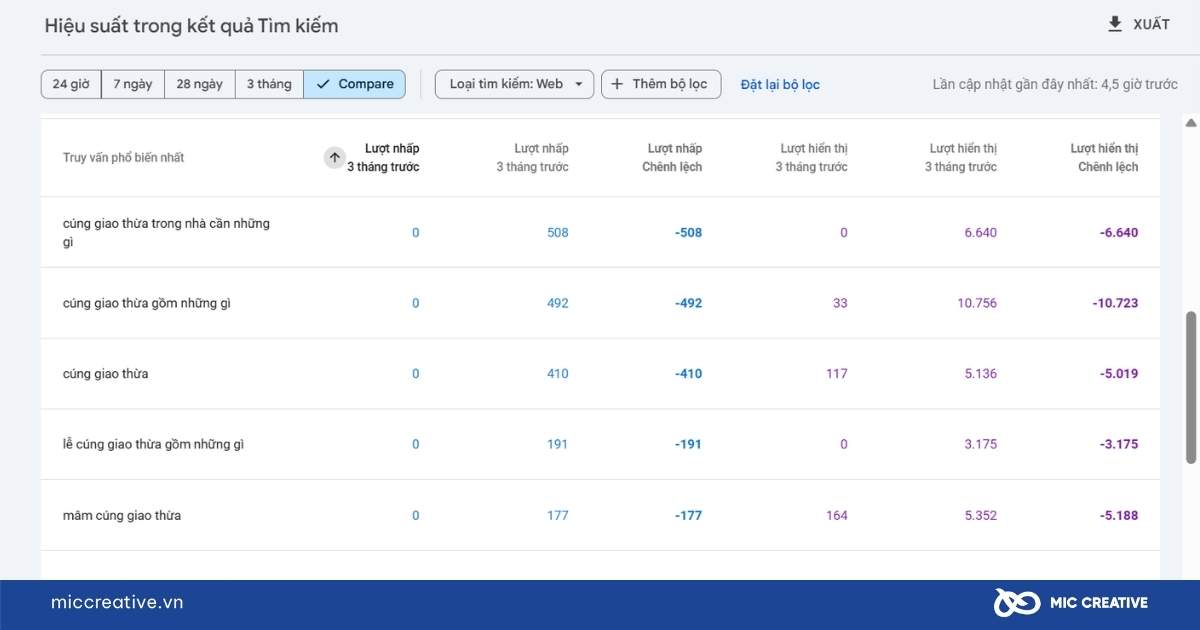Click query lễ cúng giao thừa gồm những gì
Screen dimensions: 1200x630
point(153,444)
